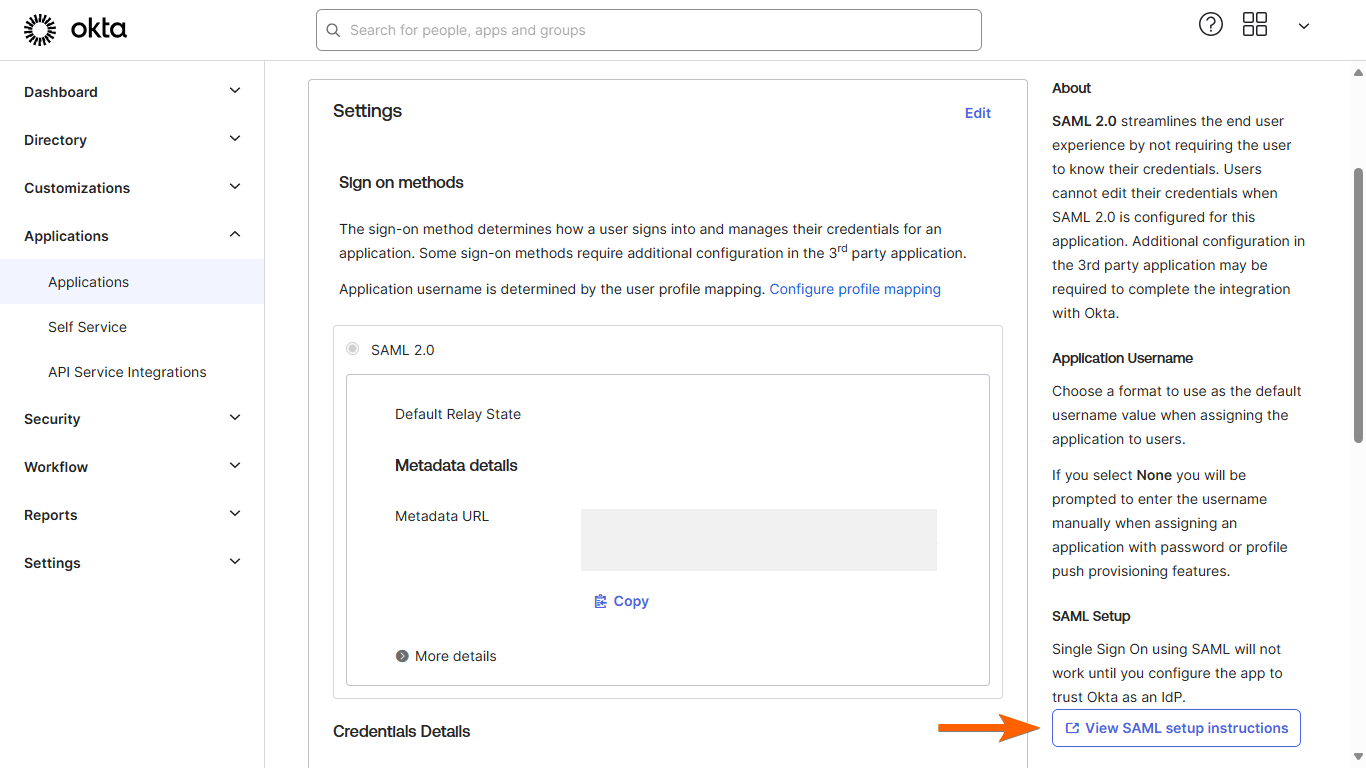The image size is (1366, 768).
Task: Click the Copy clipboard icon
Action: tap(600, 601)
